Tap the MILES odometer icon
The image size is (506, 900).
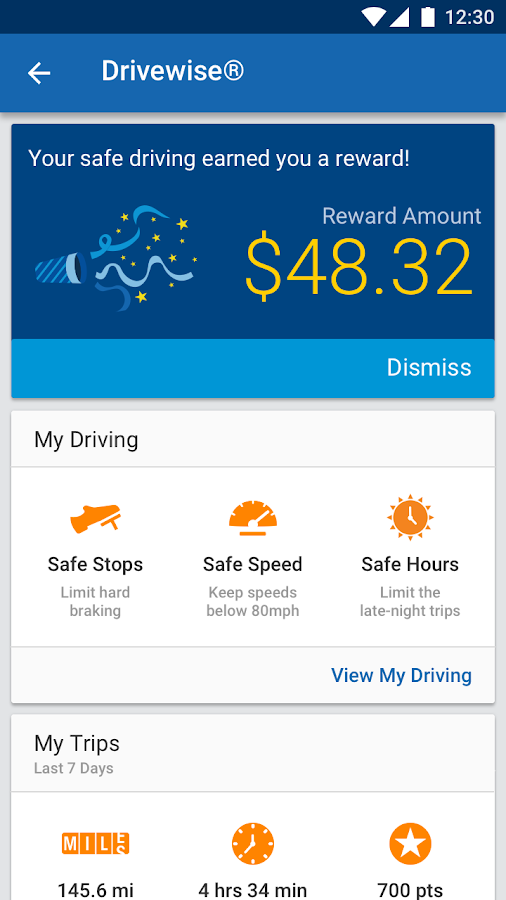95,843
